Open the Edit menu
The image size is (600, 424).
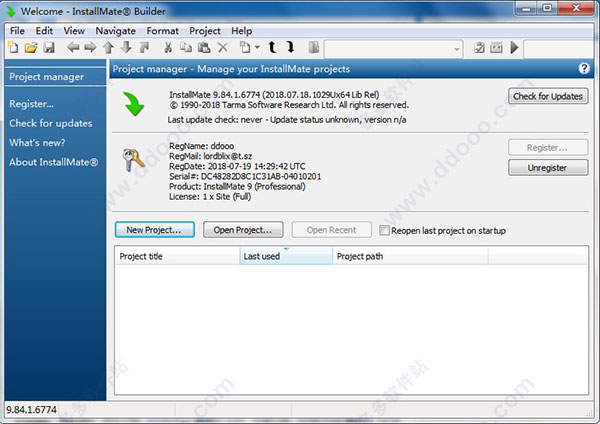click(44, 31)
